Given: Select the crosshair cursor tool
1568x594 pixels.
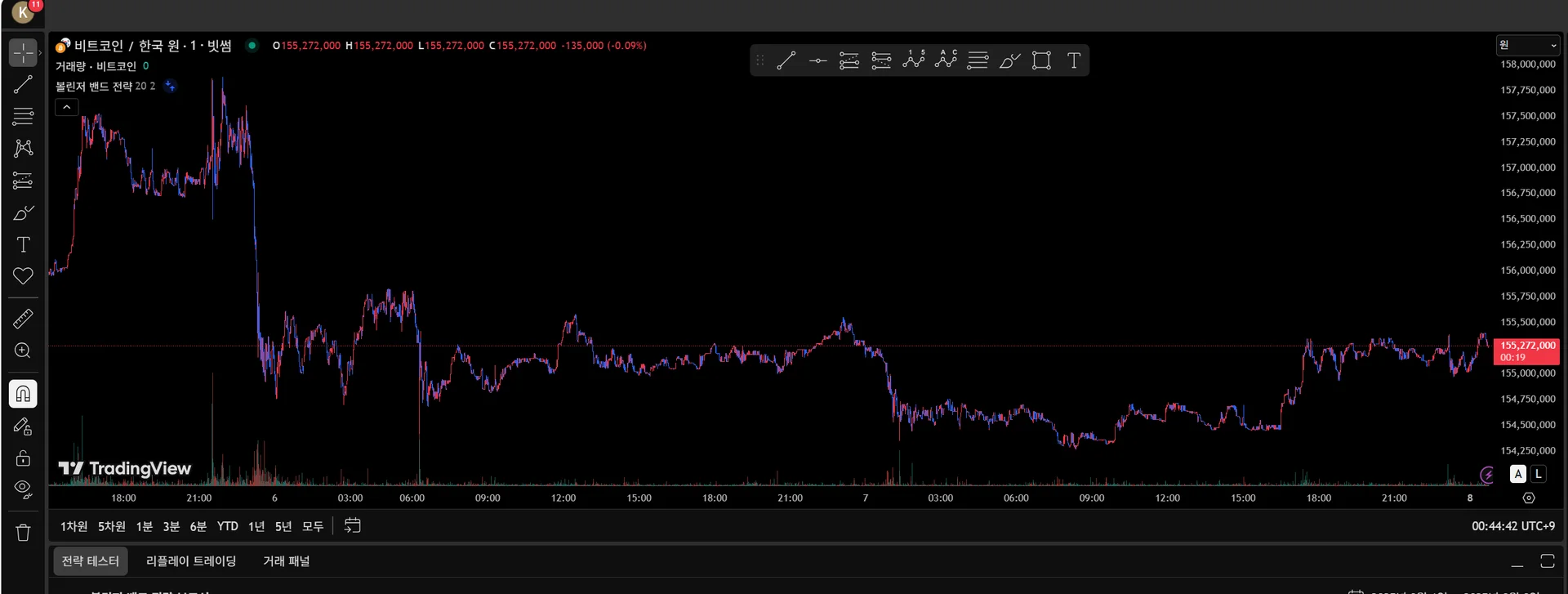Looking at the screenshot, I should [23, 52].
